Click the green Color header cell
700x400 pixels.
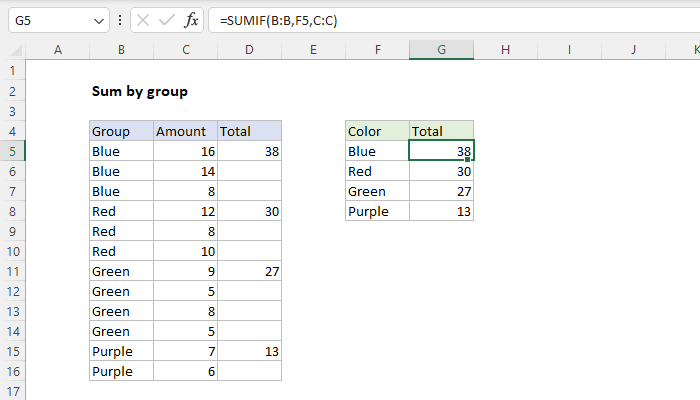point(377,131)
